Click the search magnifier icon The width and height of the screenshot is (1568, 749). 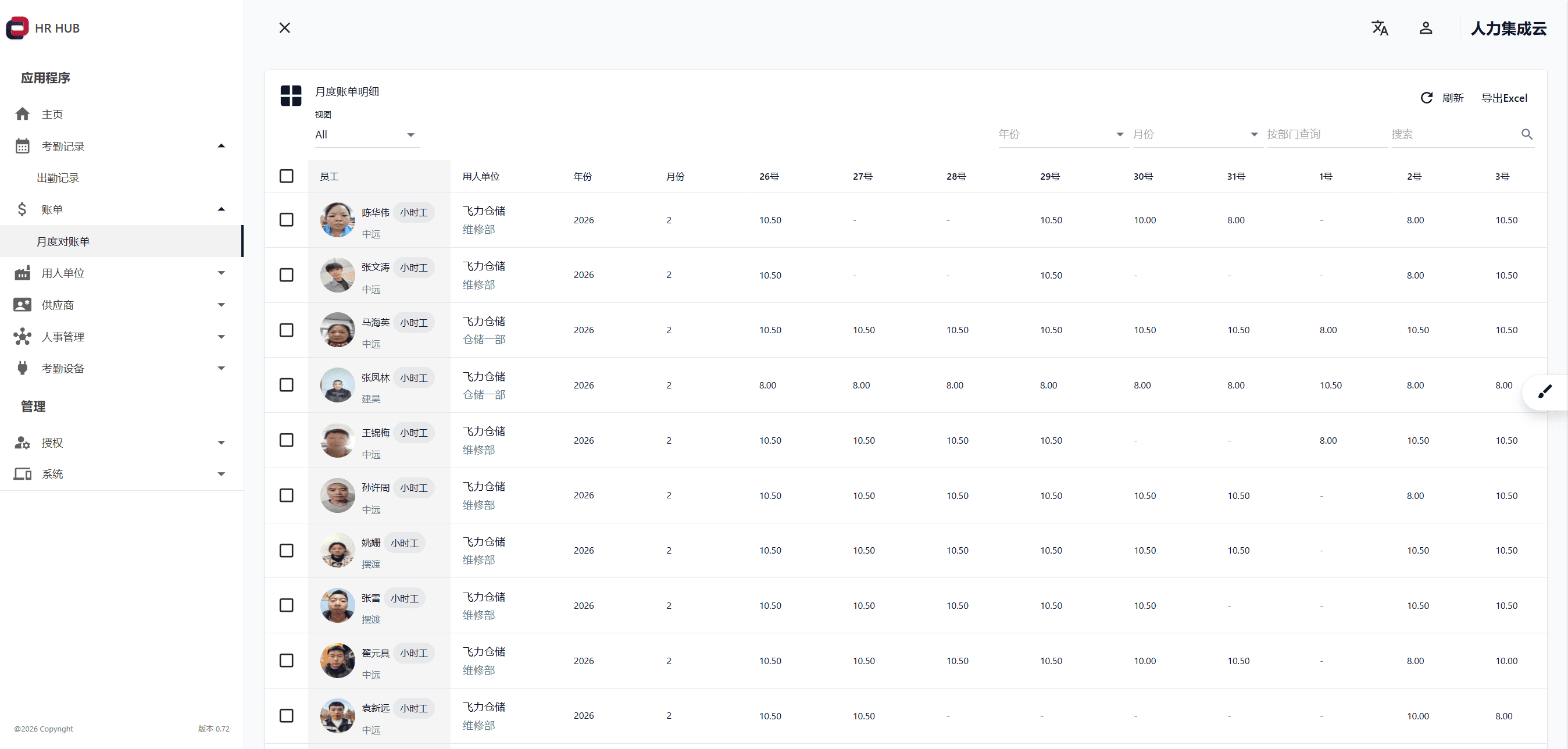click(x=1527, y=134)
